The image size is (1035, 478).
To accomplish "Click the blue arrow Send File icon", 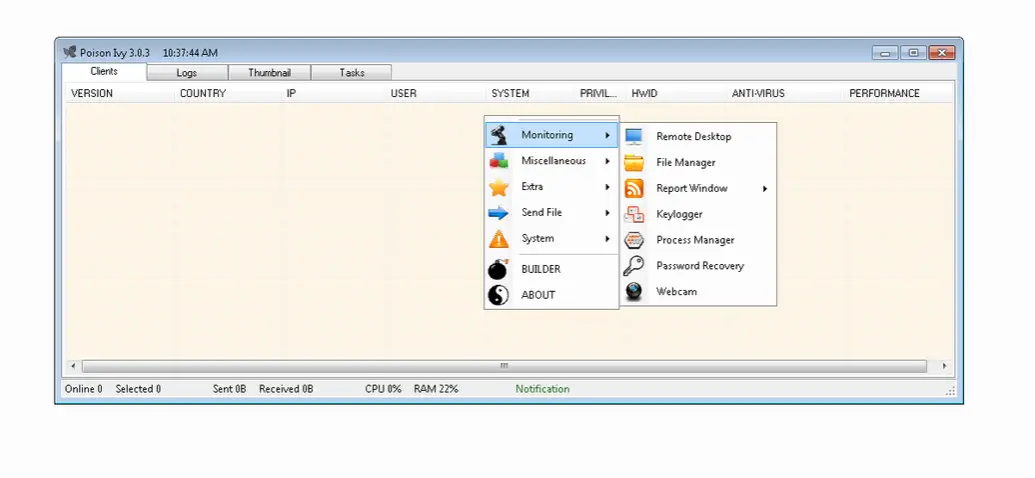I will [499, 213].
